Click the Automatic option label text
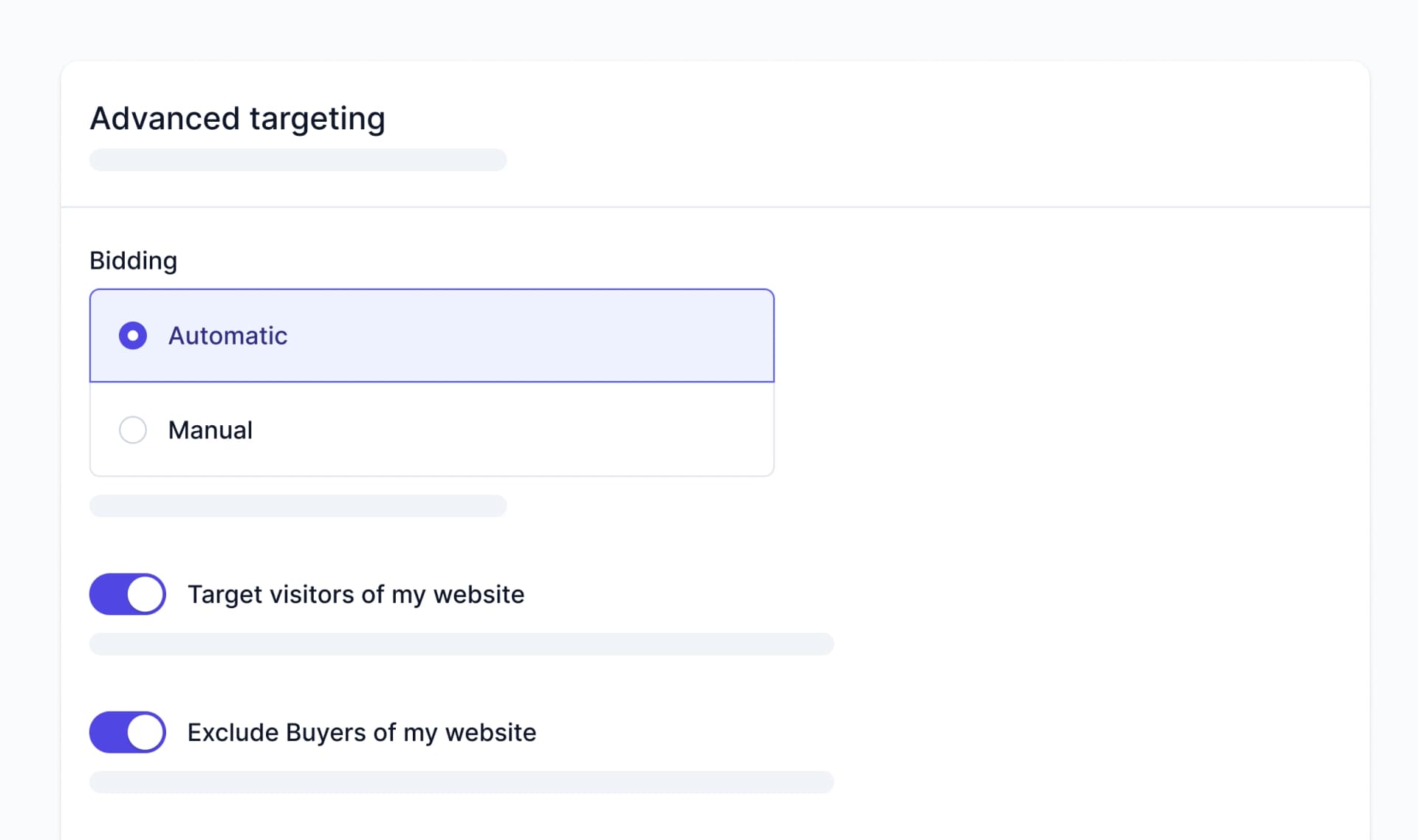This screenshot has height=840, width=1418. [227, 336]
